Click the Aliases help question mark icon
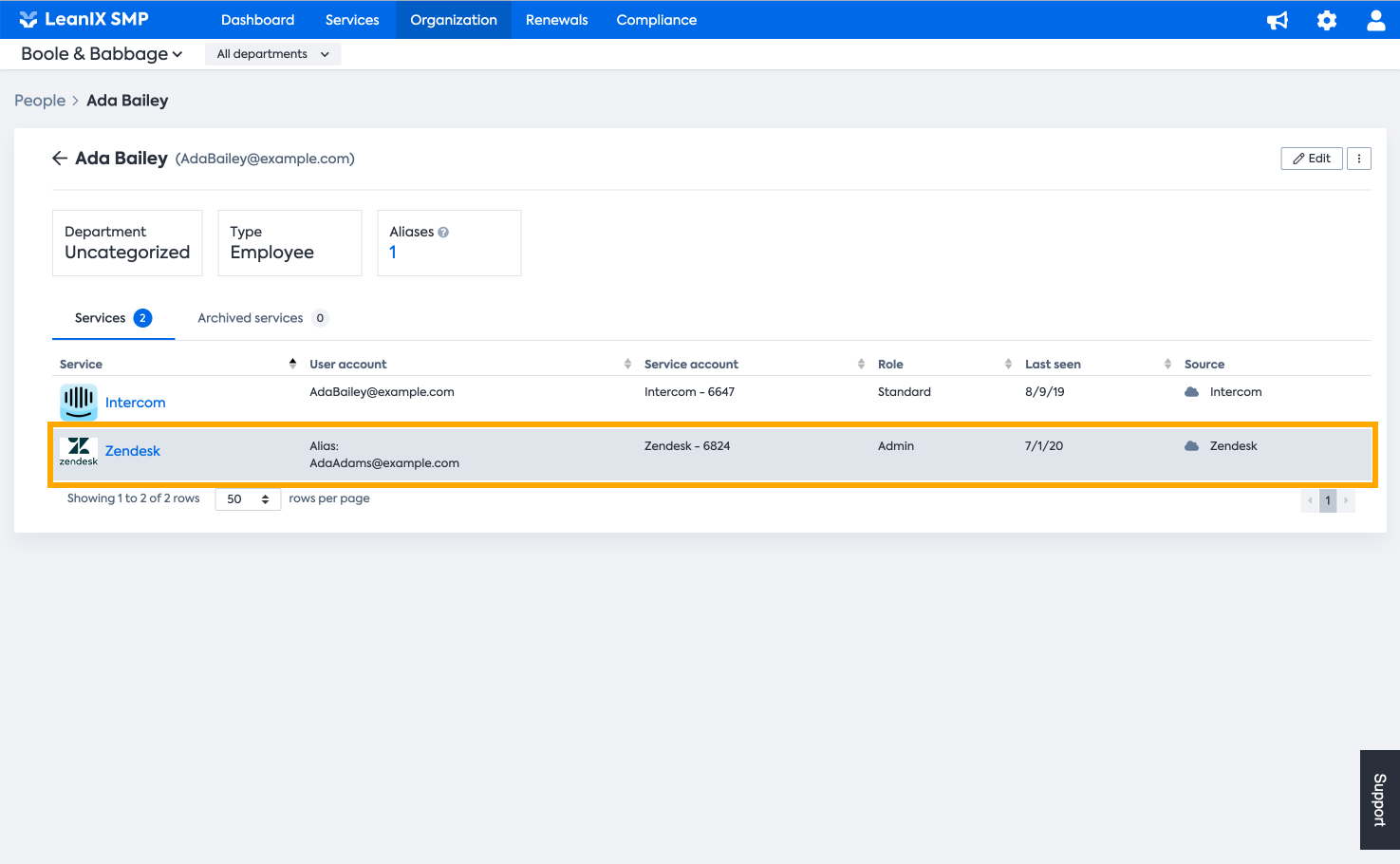Image resolution: width=1400 pixels, height=864 pixels. point(443,232)
